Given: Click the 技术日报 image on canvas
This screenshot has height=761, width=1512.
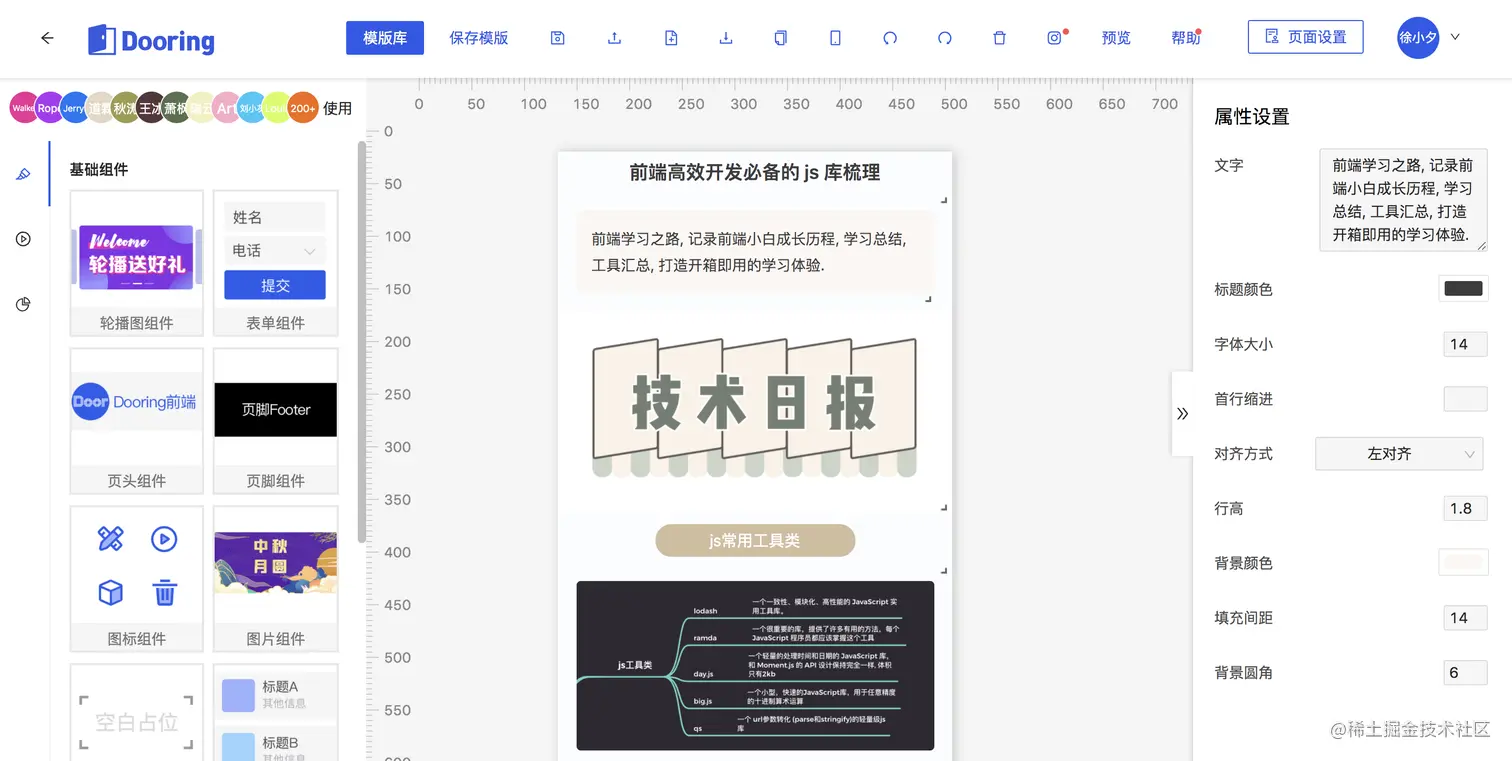Looking at the screenshot, I should 755,408.
